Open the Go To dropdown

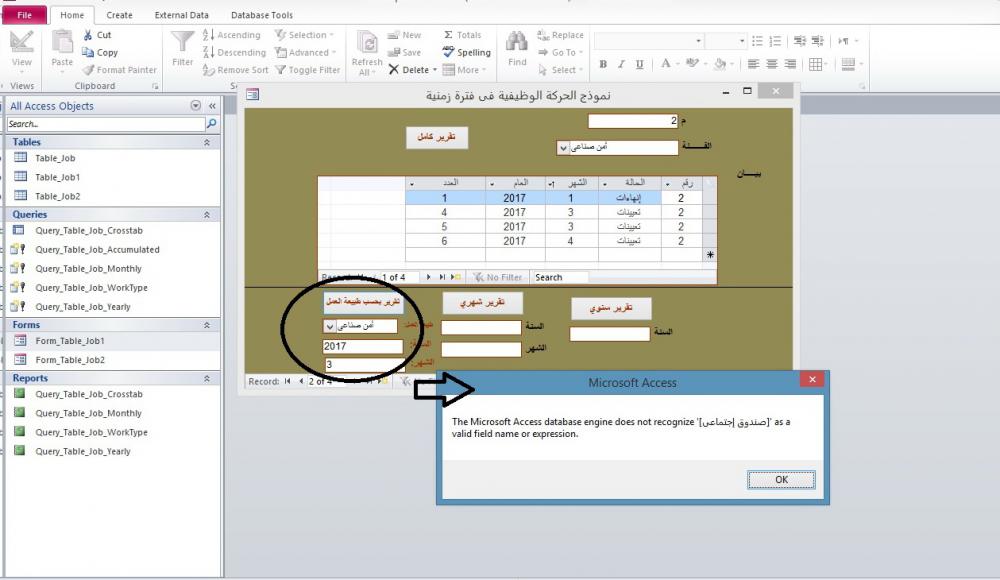pos(560,52)
